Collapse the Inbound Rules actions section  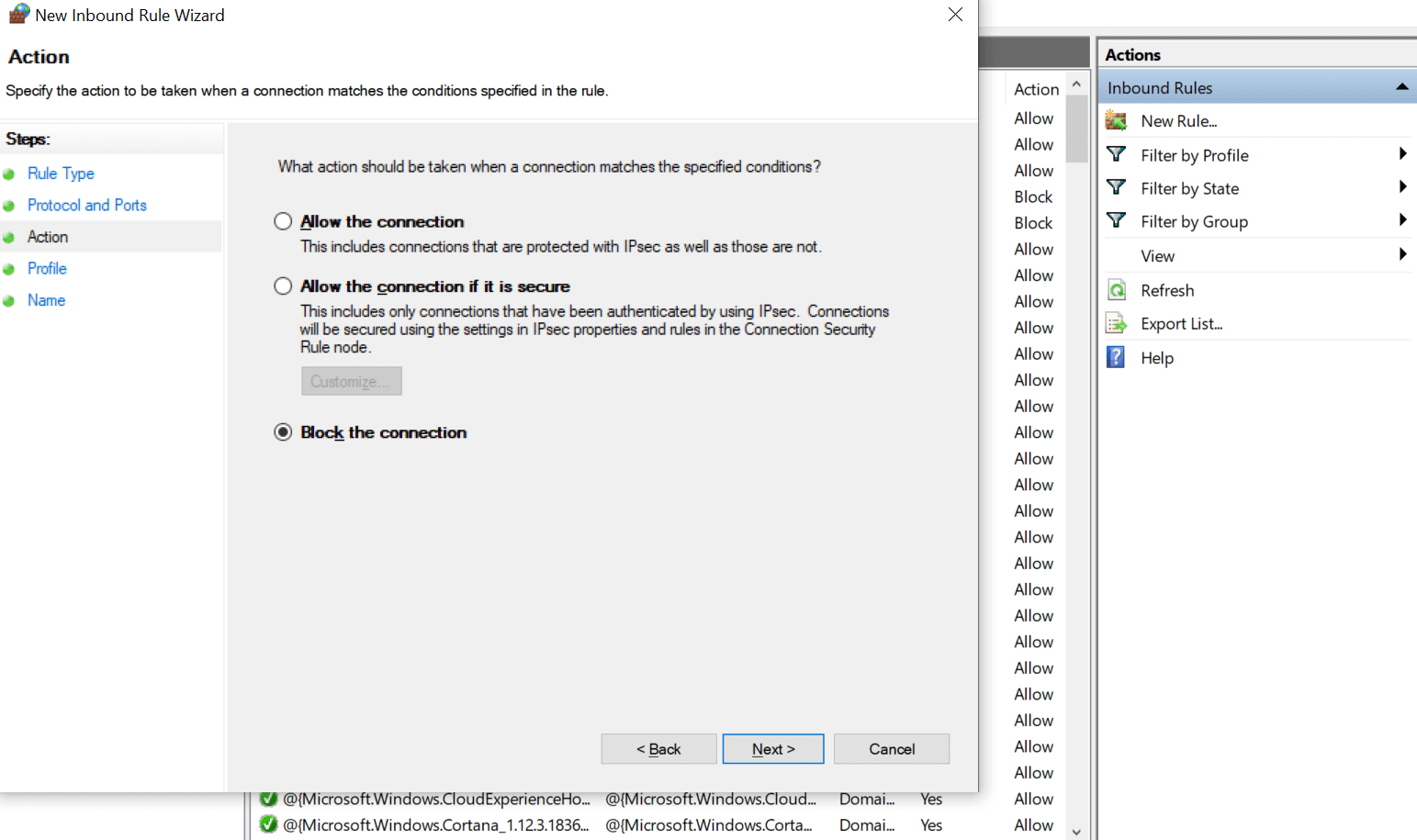1401,87
